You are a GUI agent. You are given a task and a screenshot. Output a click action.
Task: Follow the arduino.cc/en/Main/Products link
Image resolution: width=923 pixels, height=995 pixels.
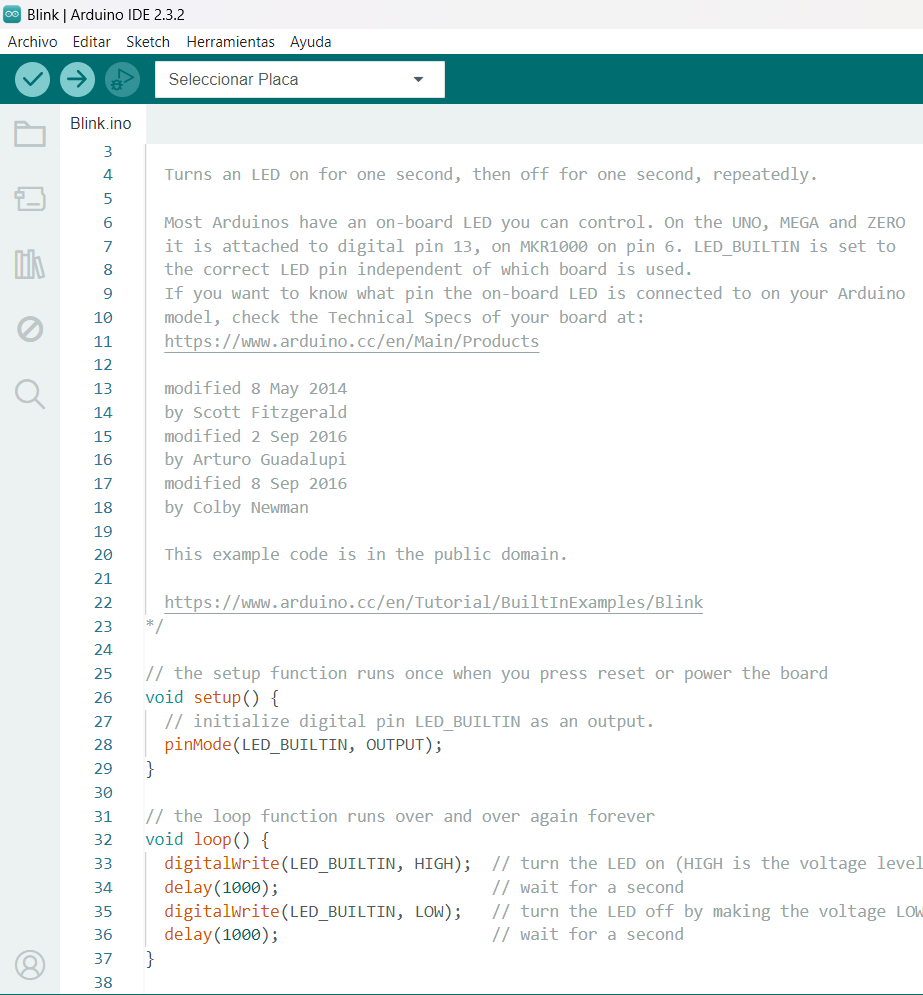[x=351, y=341]
